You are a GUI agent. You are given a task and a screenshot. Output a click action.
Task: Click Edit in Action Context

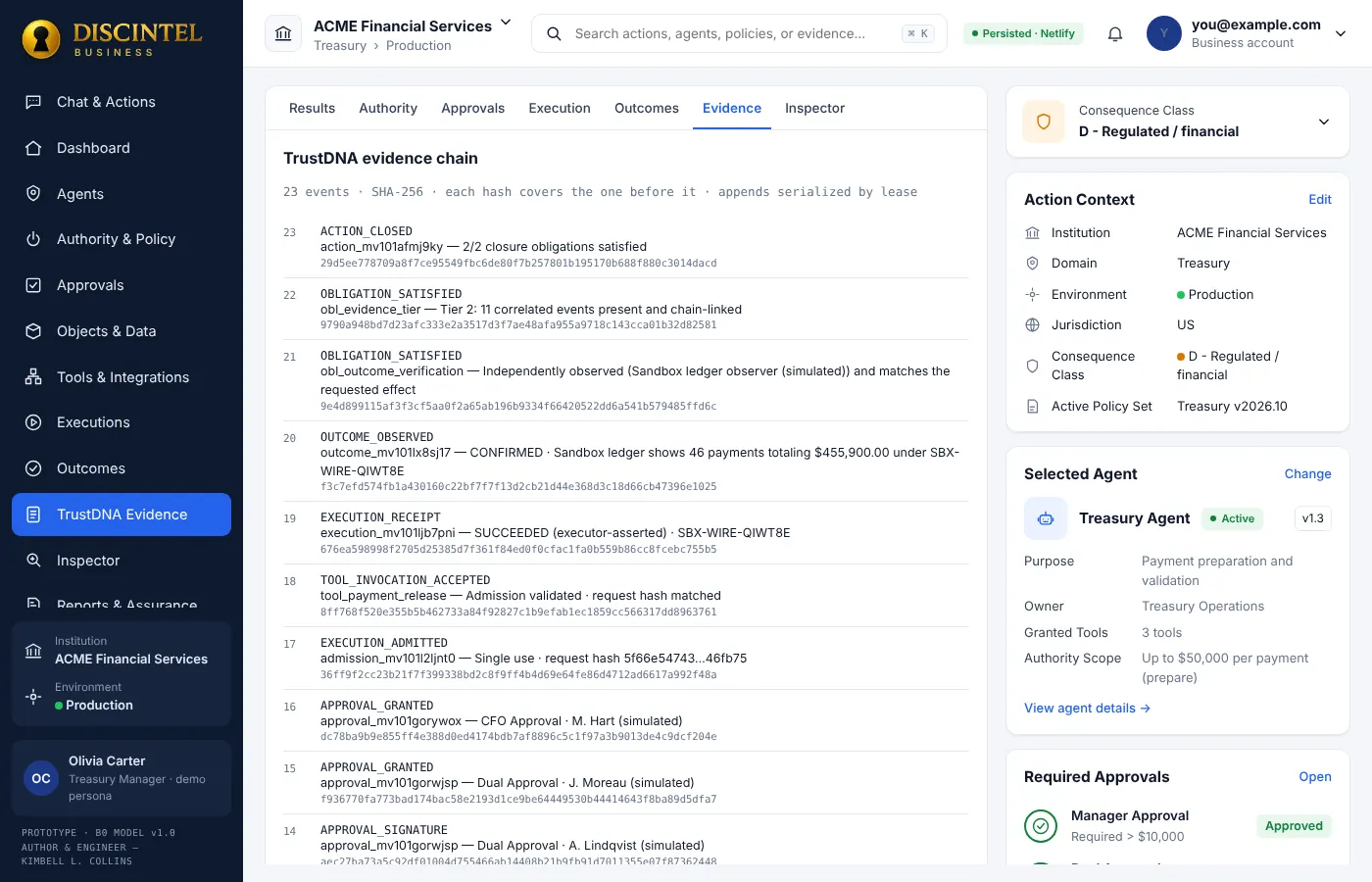point(1320,200)
